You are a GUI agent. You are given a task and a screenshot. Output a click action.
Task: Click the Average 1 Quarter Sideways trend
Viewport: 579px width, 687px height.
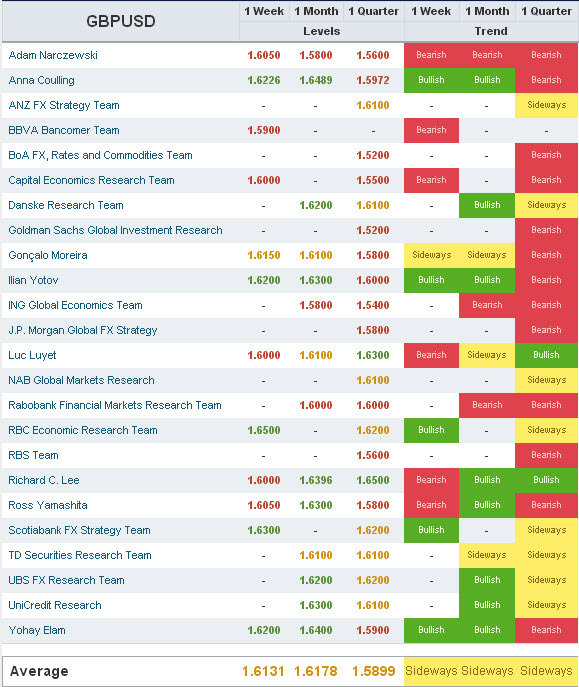tap(546, 671)
